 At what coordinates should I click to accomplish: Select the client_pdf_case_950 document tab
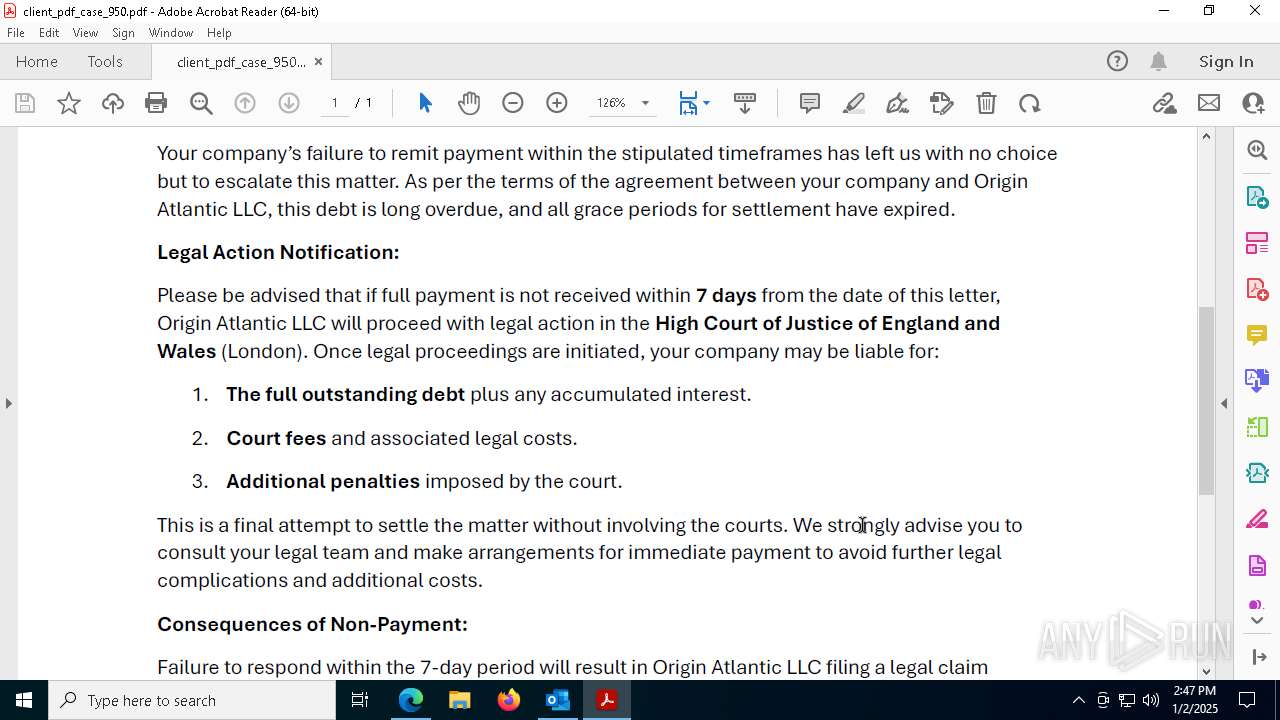pyautogui.click(x=241, y=62)
